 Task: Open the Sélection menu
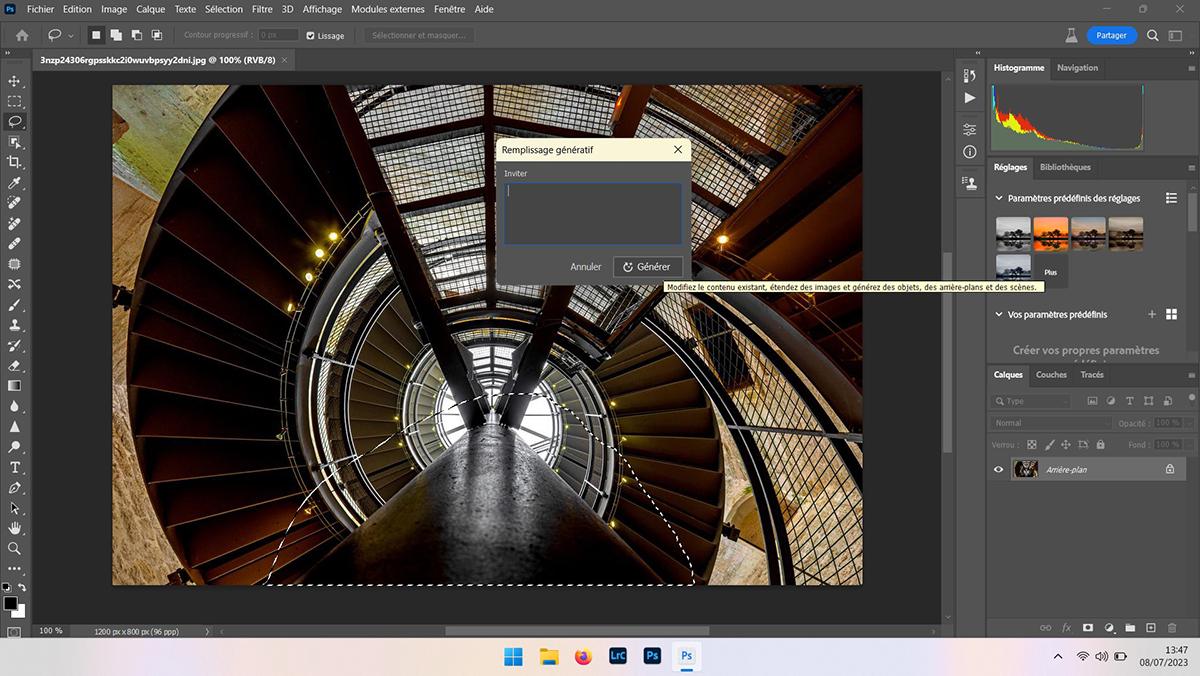tap(224, 9)
